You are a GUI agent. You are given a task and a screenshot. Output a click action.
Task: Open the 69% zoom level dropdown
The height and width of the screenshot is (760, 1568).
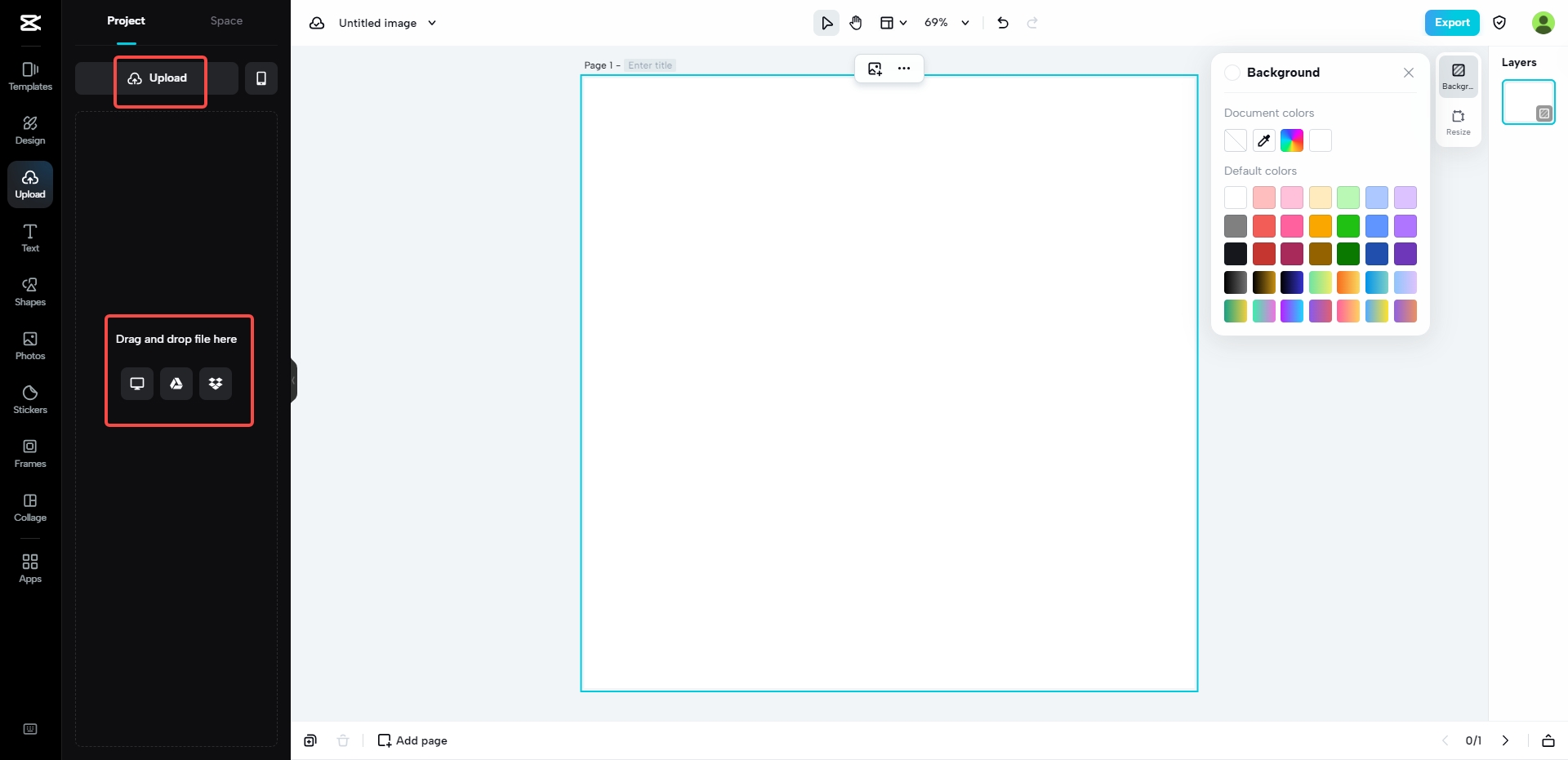(x=947, y=23)
